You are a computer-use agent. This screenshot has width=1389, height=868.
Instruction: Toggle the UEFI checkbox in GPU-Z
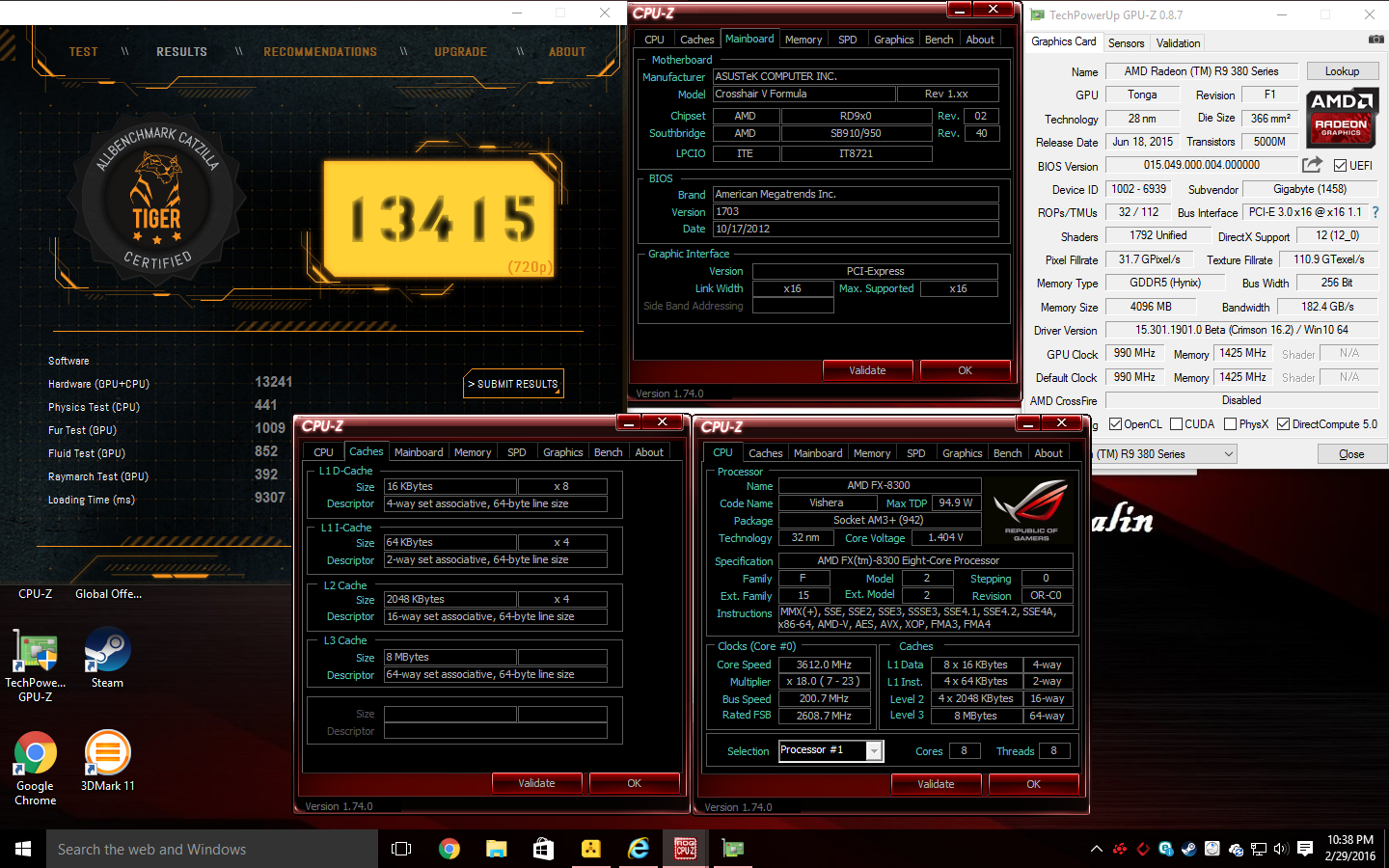pyautogui.click(x=1340, y=166)
